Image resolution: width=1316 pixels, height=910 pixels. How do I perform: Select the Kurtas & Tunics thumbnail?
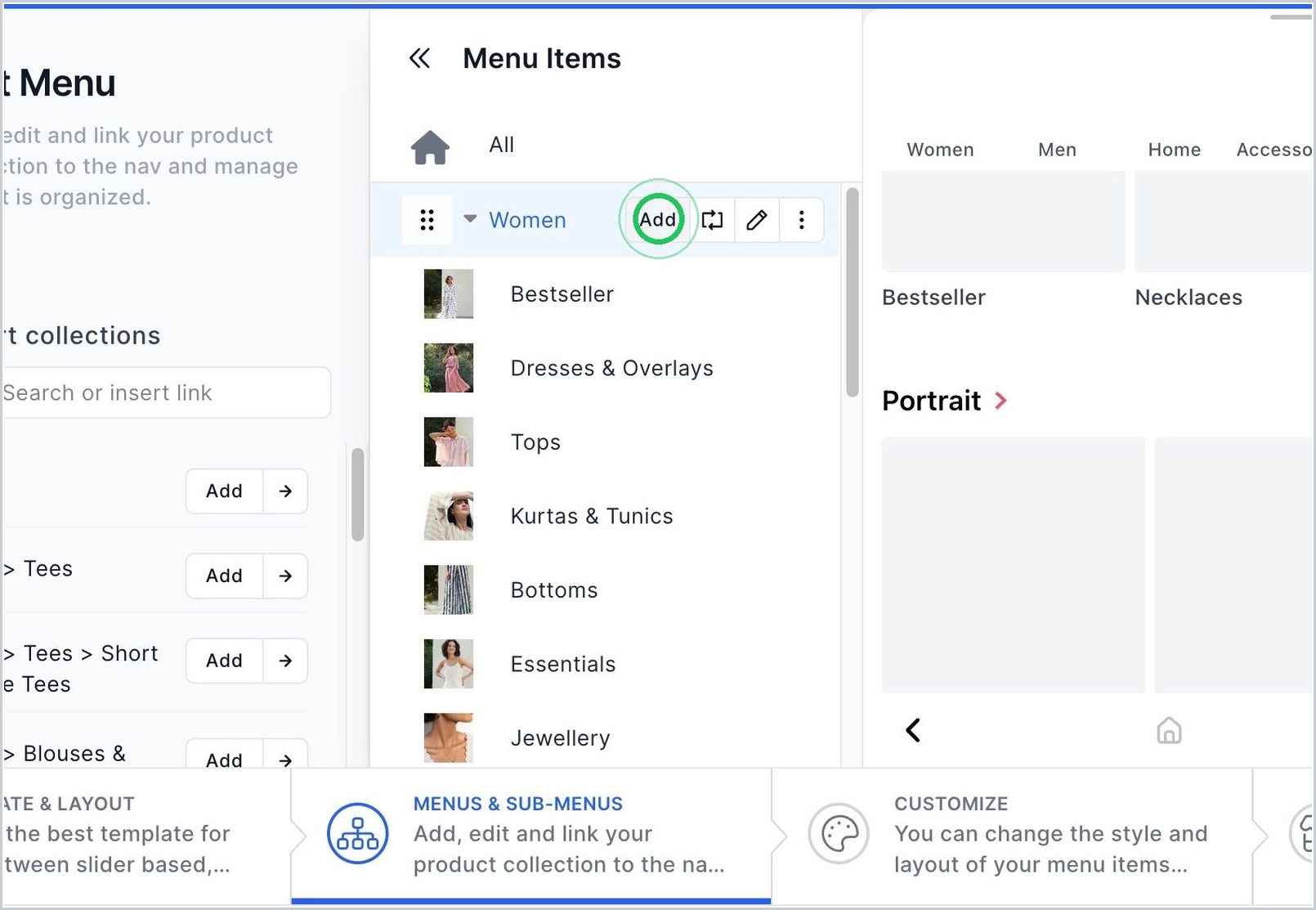pyautogui.click(x=448, y=516)
